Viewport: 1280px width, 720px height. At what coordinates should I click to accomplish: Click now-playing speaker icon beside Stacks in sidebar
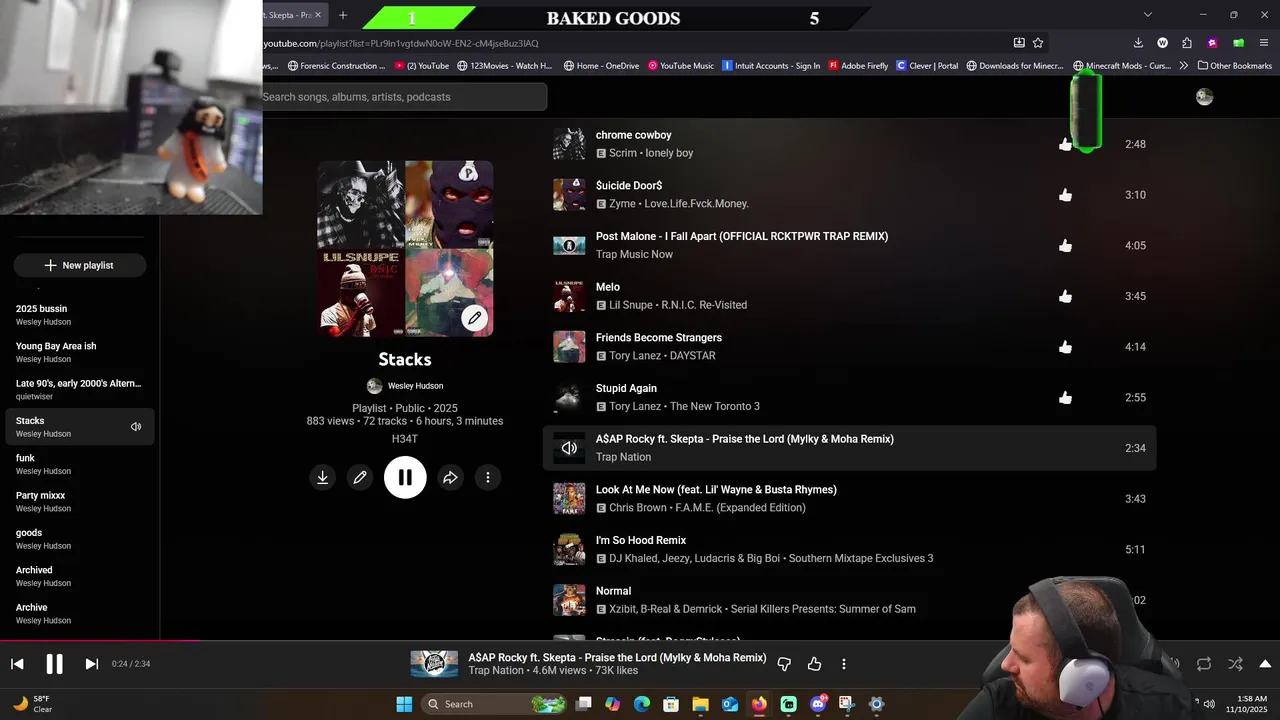click(136, 427)
